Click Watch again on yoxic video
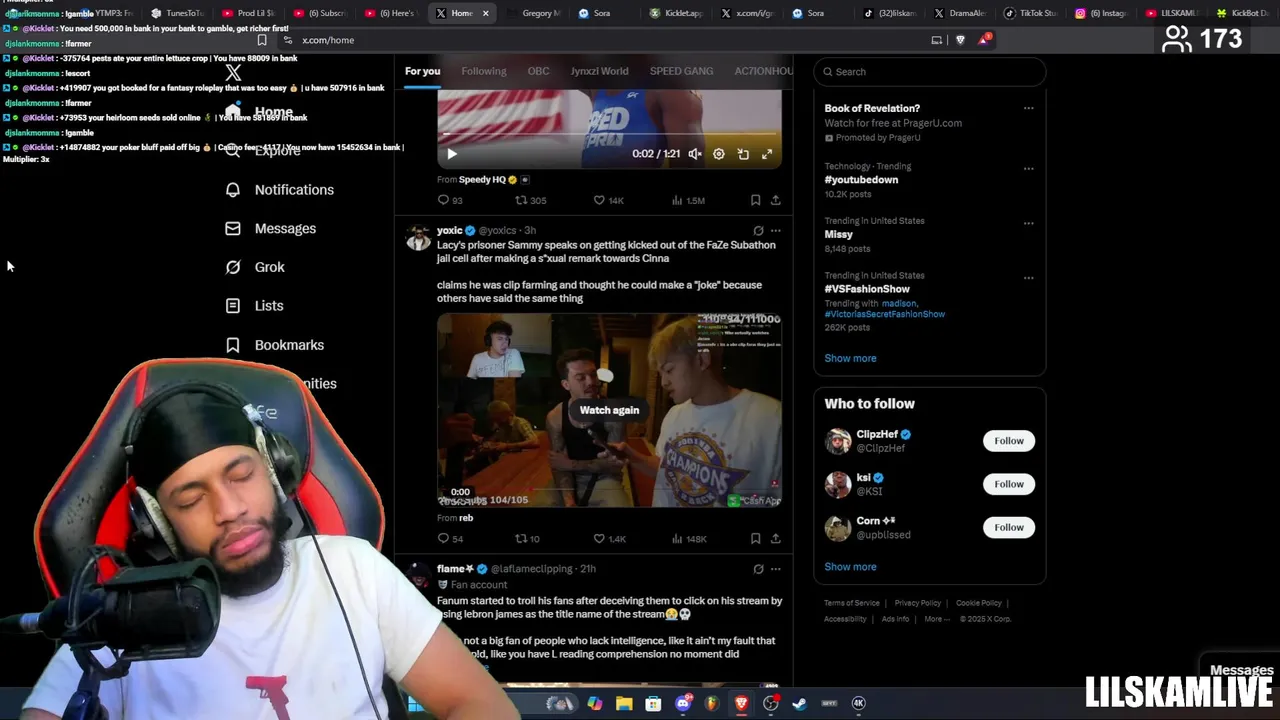The image size is (1280, 720). tap(609, 410)
